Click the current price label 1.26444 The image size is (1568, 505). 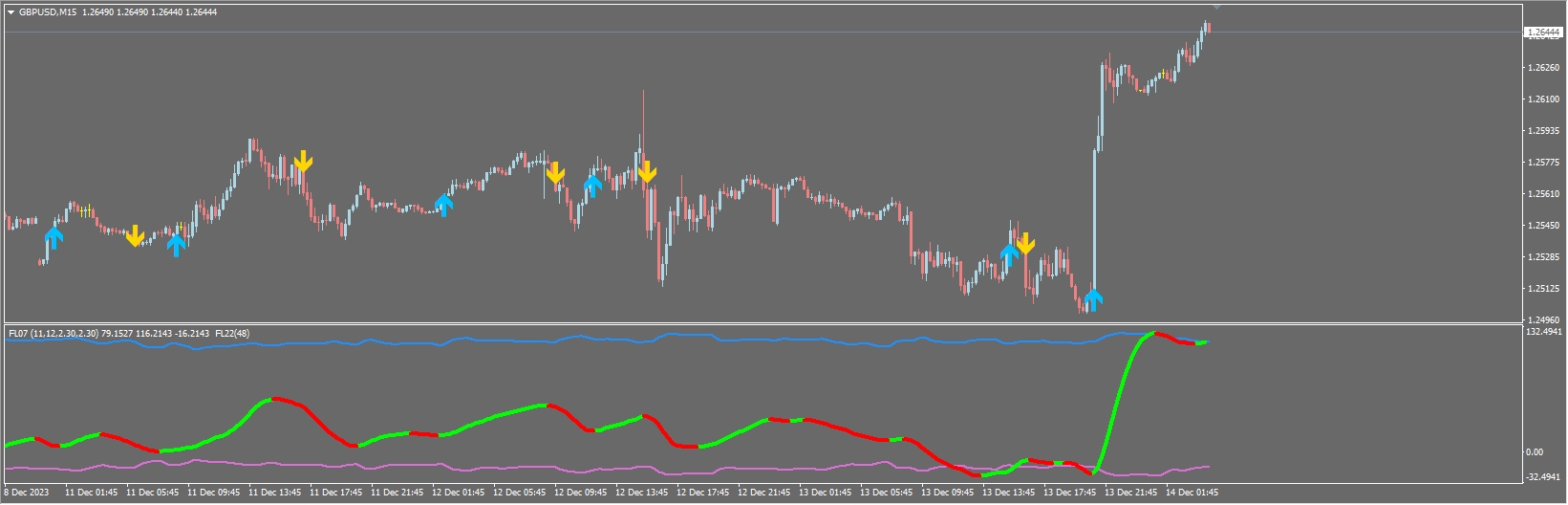click(x=1542, y=33)
